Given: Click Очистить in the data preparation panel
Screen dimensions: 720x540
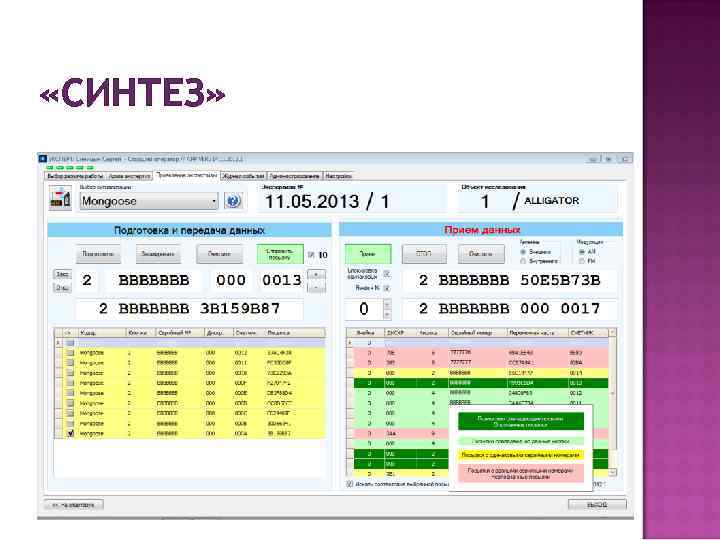Looking at the screenshot, I should point(219,254).
